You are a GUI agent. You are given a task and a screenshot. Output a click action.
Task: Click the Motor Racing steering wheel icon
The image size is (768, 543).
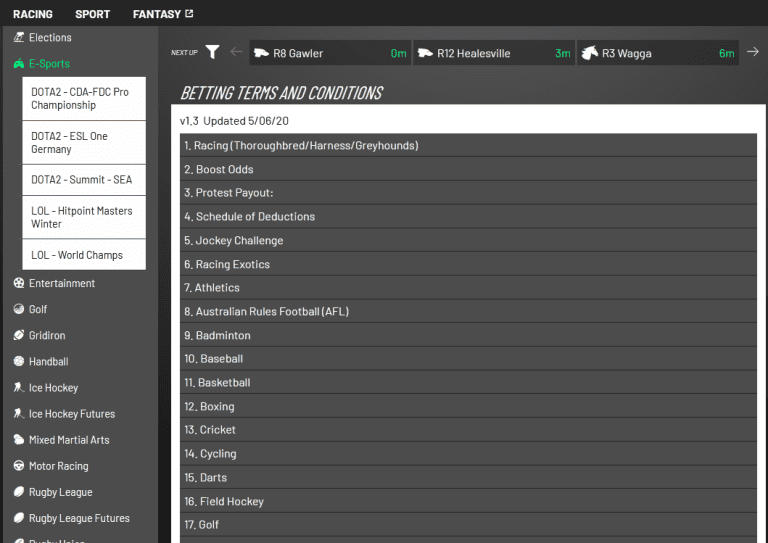(x=19, y=466)
